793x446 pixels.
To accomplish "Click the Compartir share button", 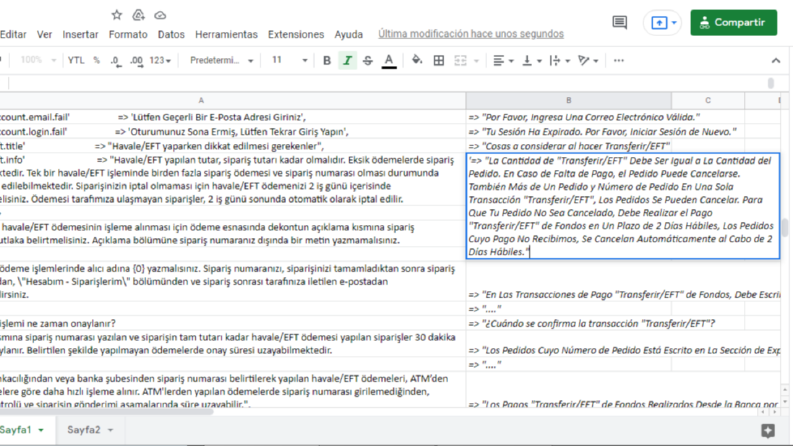I will 733,22.
